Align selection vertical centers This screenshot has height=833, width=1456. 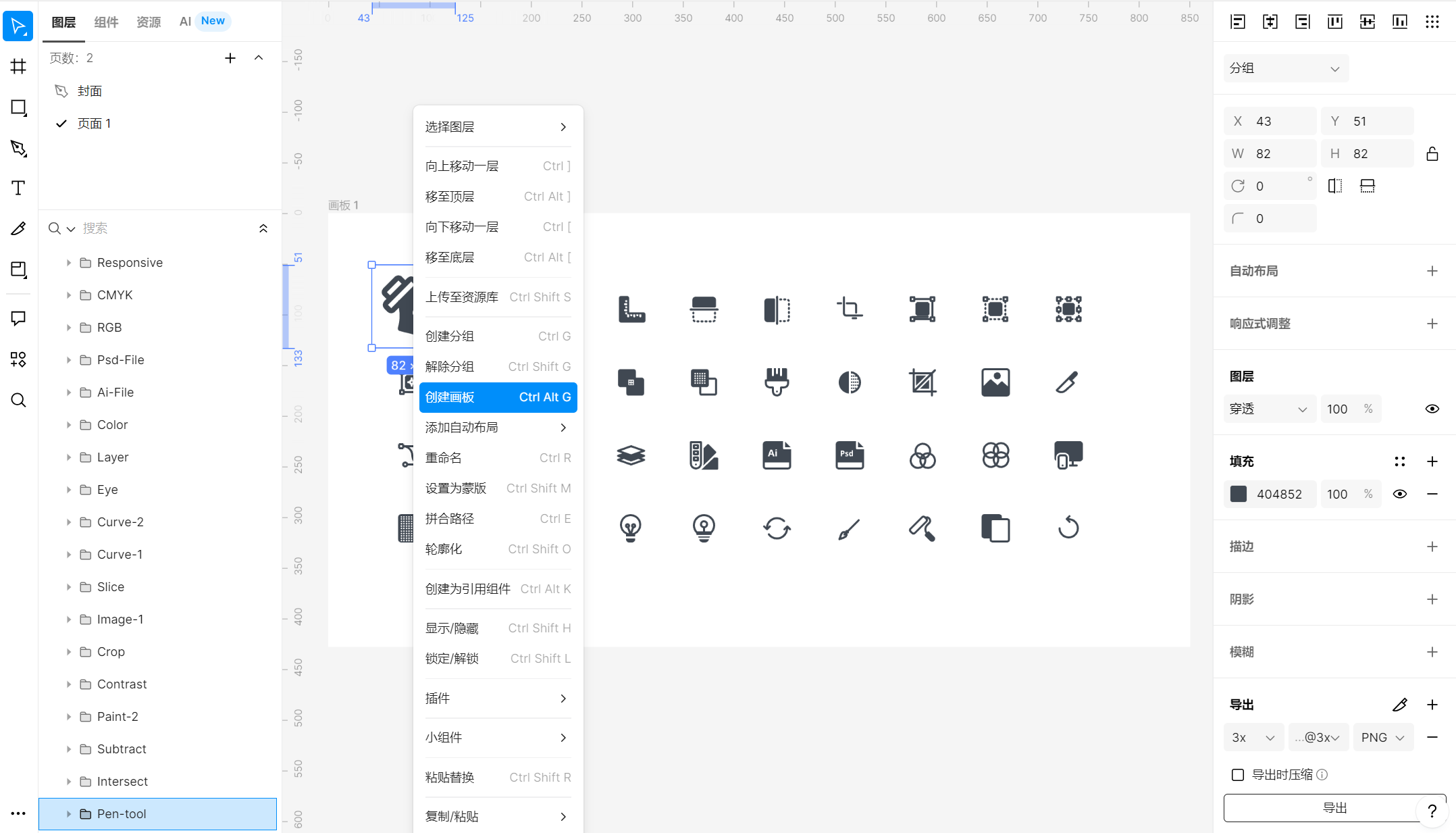point(1368,22)
